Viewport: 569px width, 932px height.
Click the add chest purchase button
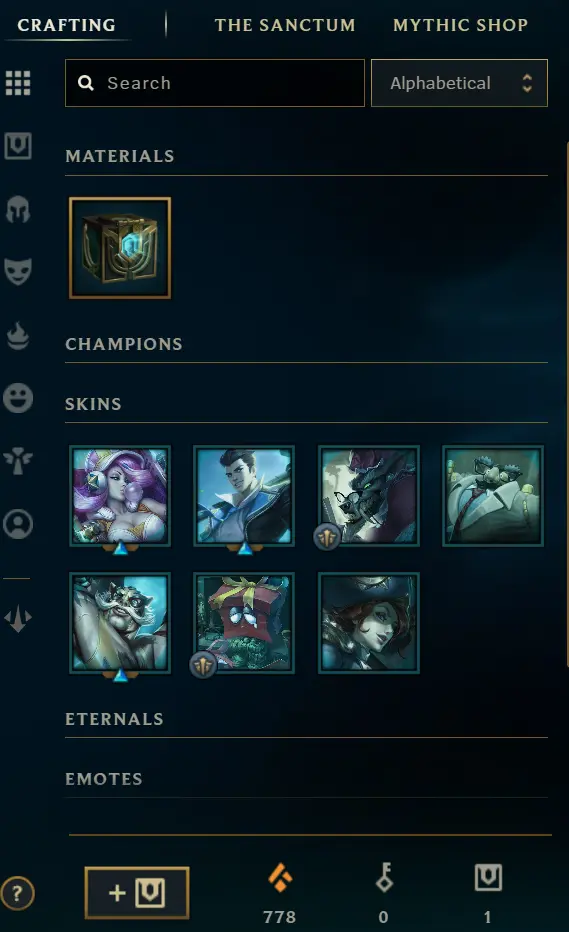(x=137, y=893)
